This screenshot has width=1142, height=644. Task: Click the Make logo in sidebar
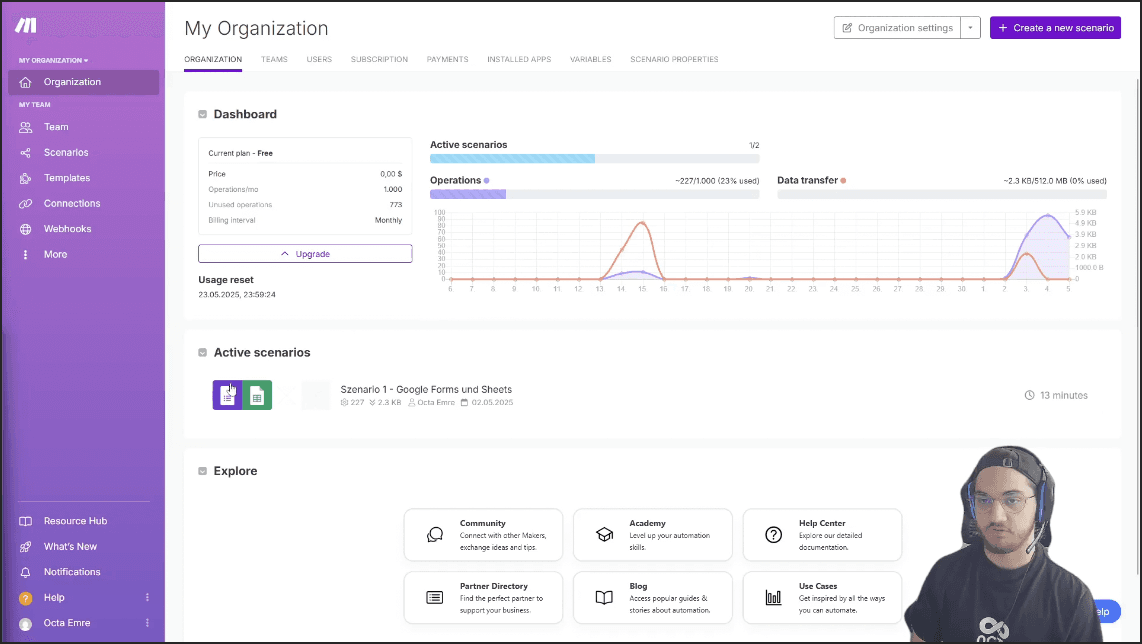click(x=25, y=25)
